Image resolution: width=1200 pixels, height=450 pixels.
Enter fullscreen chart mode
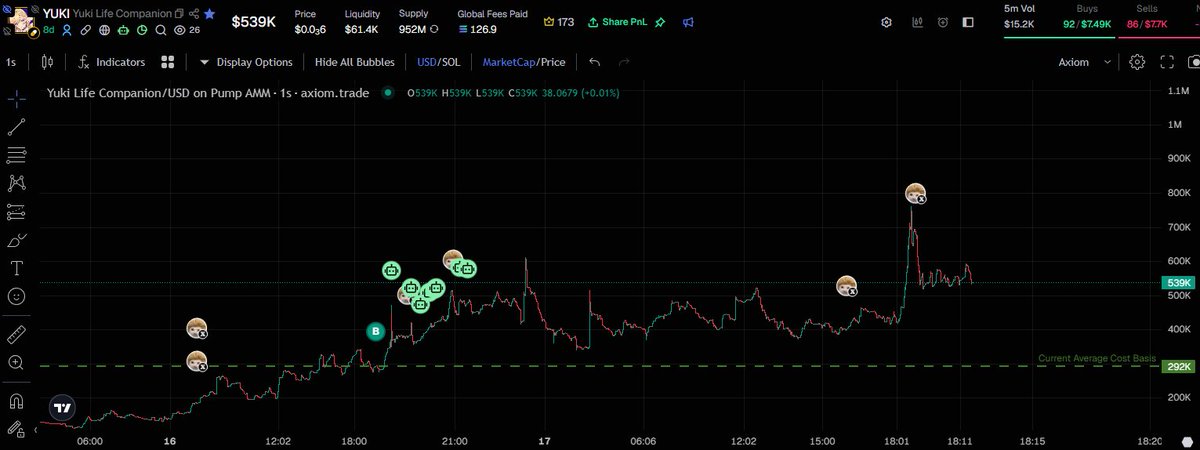click(x=1166, y=62)
